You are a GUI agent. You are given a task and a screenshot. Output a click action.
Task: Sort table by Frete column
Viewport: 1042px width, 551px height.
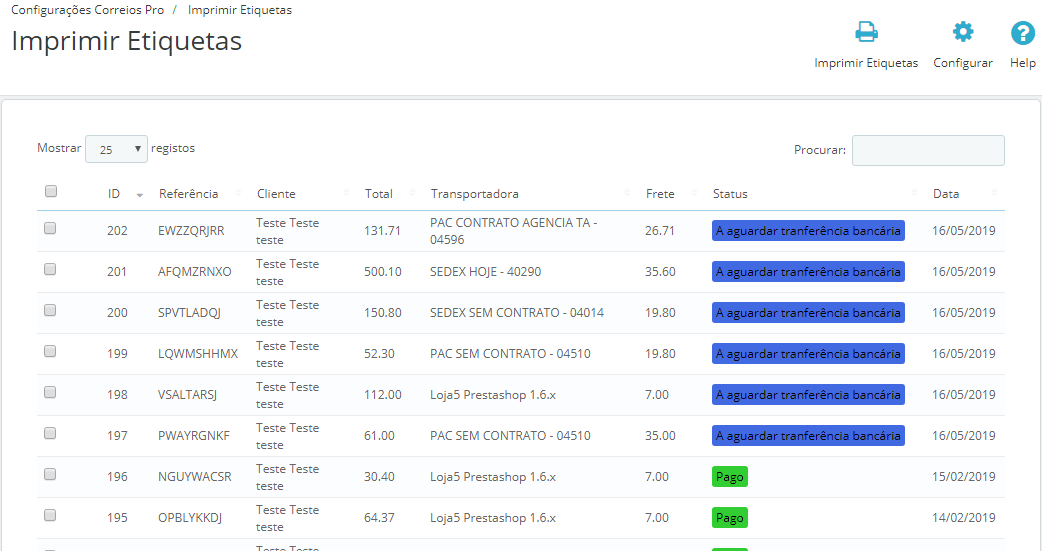(x=660, y=193)
